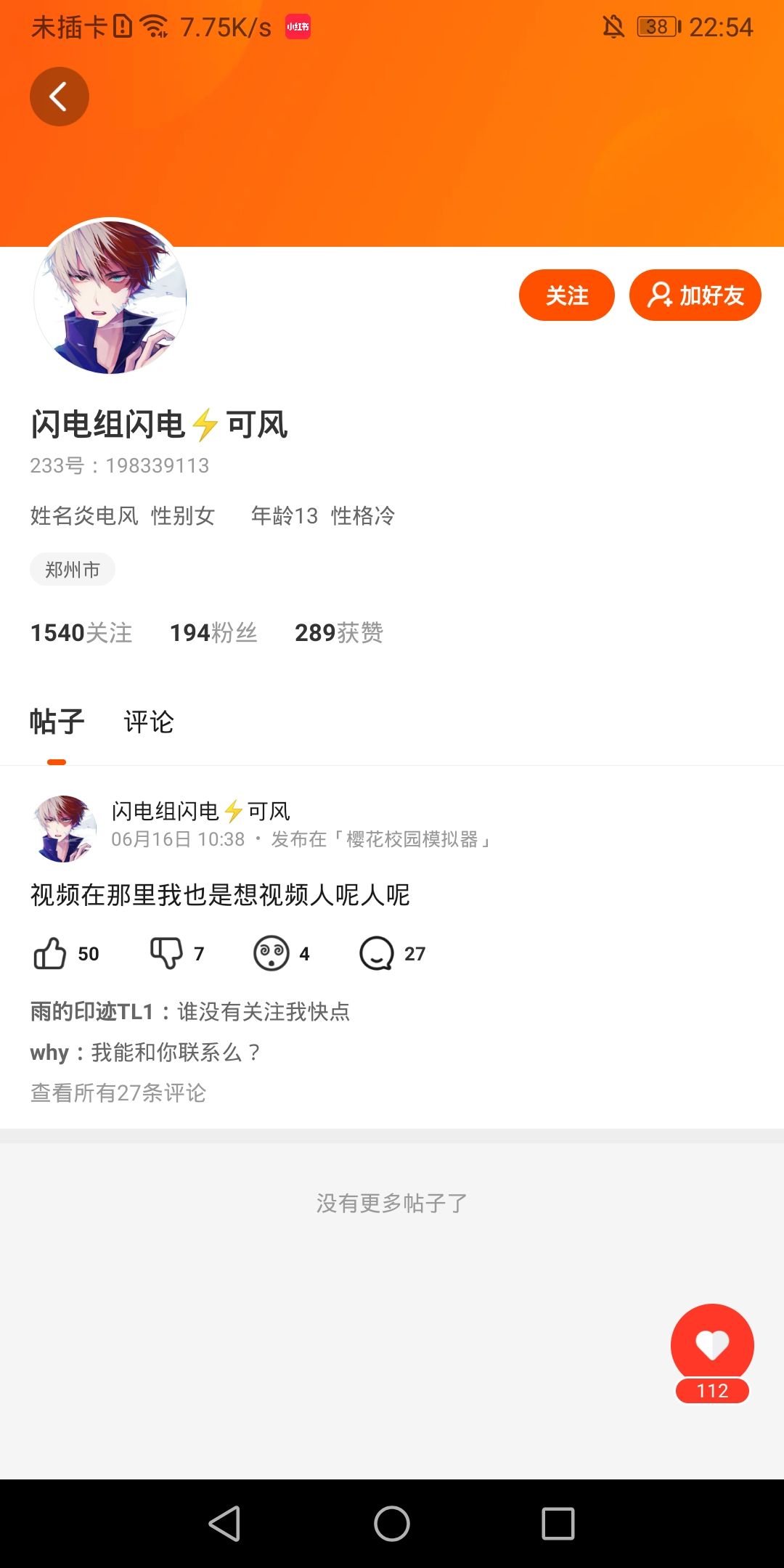Open the 194粉丝 followers list
Image resolution: width=784 pixels, height=1568 pixels.
click(213, 632)
